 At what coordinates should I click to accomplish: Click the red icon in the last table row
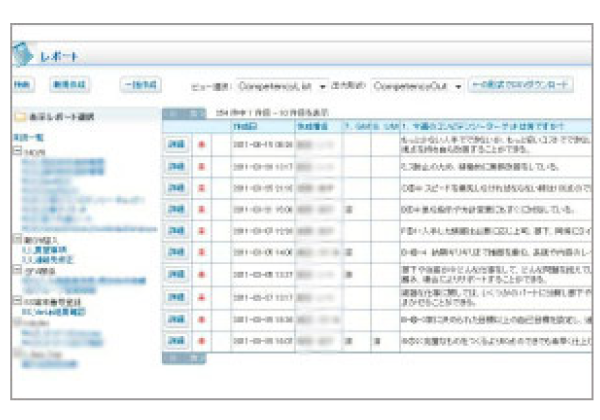pos(203,342)
